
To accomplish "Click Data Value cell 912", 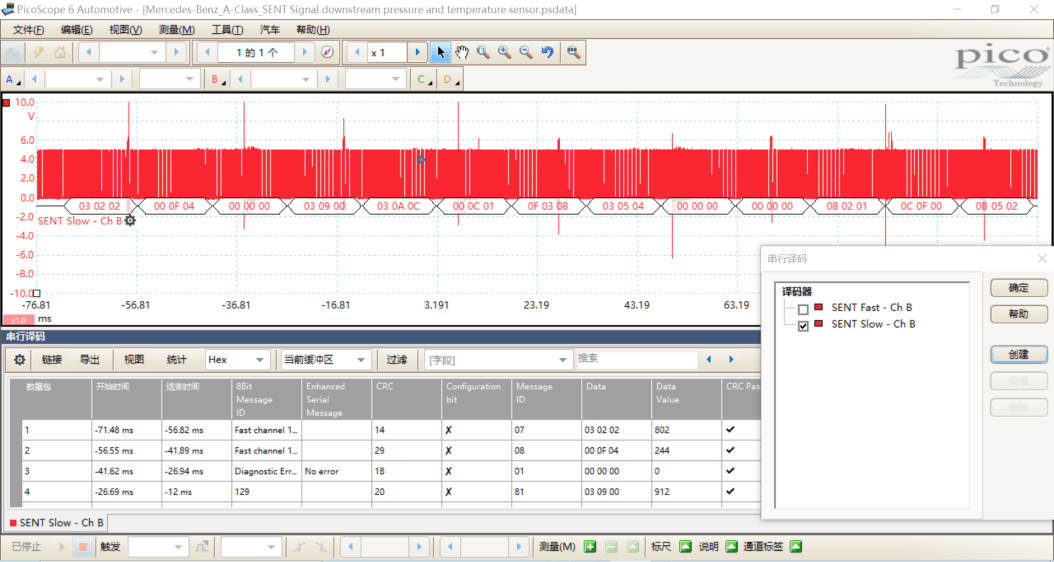I will 686,491.
